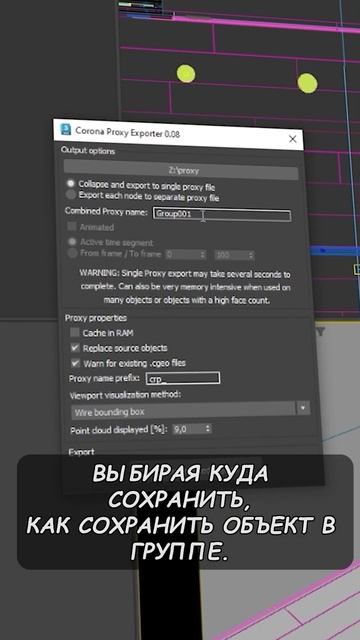Click the Combined Proxy name field
The height and width of the screenshot is (640, 360).
tap(222, 215)
